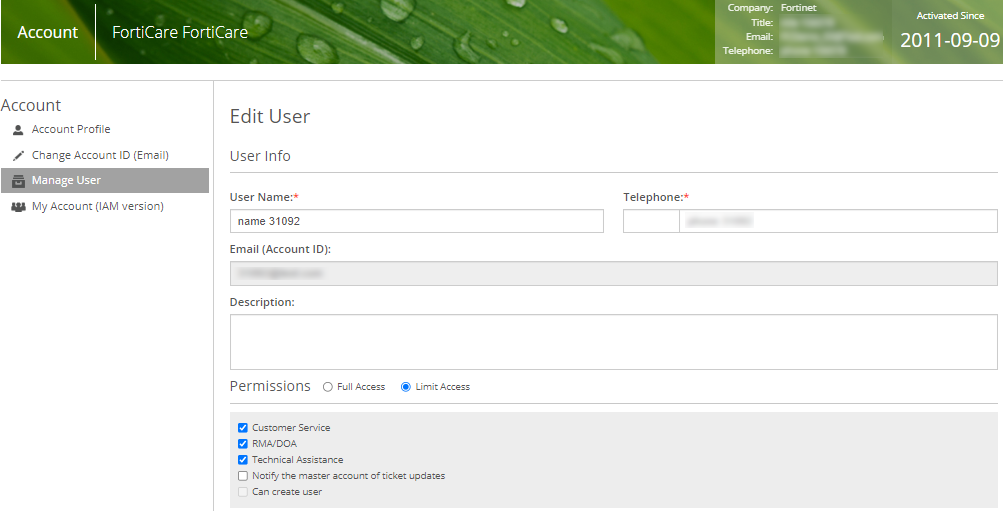Click the Manage User archive icon
The height and width of the screenshot is (511, 1003).
click(18, 180)
